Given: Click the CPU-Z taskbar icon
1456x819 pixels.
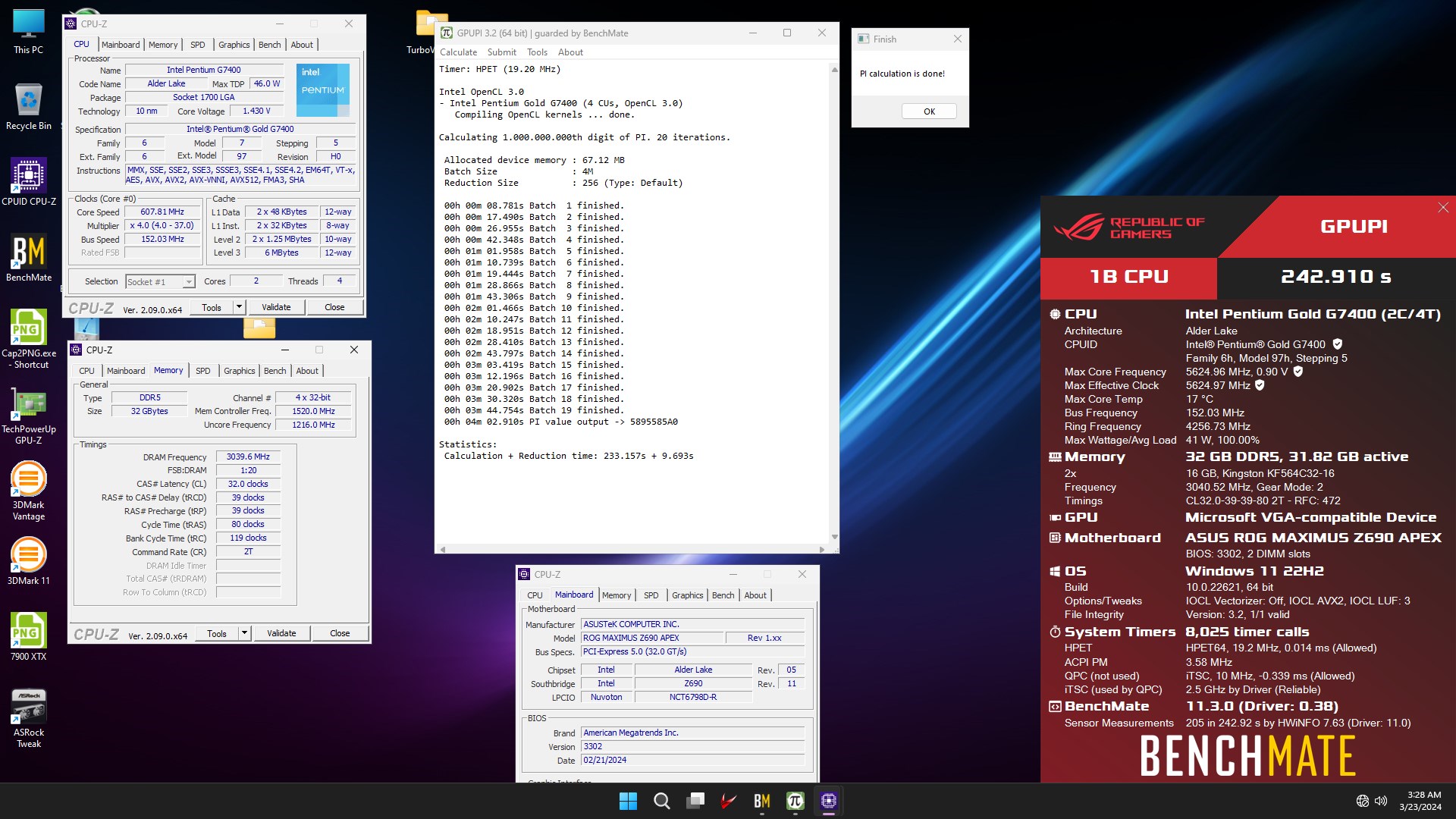Looking at the screenshot, I should pyautogui.click(x=828, y=801).
